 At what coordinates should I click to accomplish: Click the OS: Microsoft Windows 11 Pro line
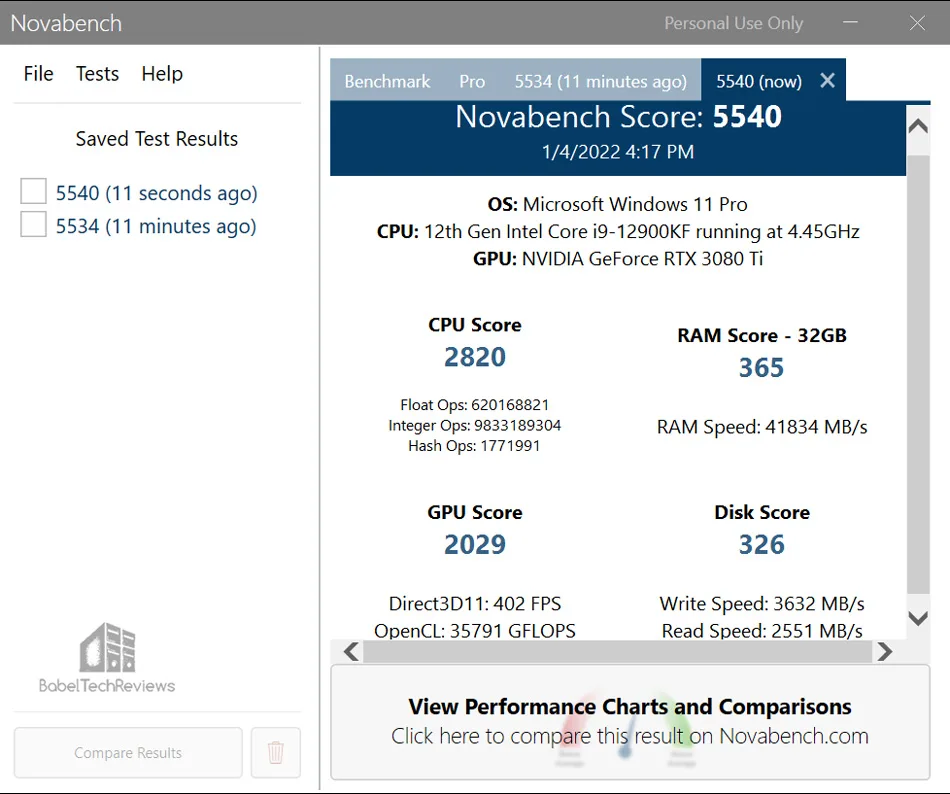617,204
